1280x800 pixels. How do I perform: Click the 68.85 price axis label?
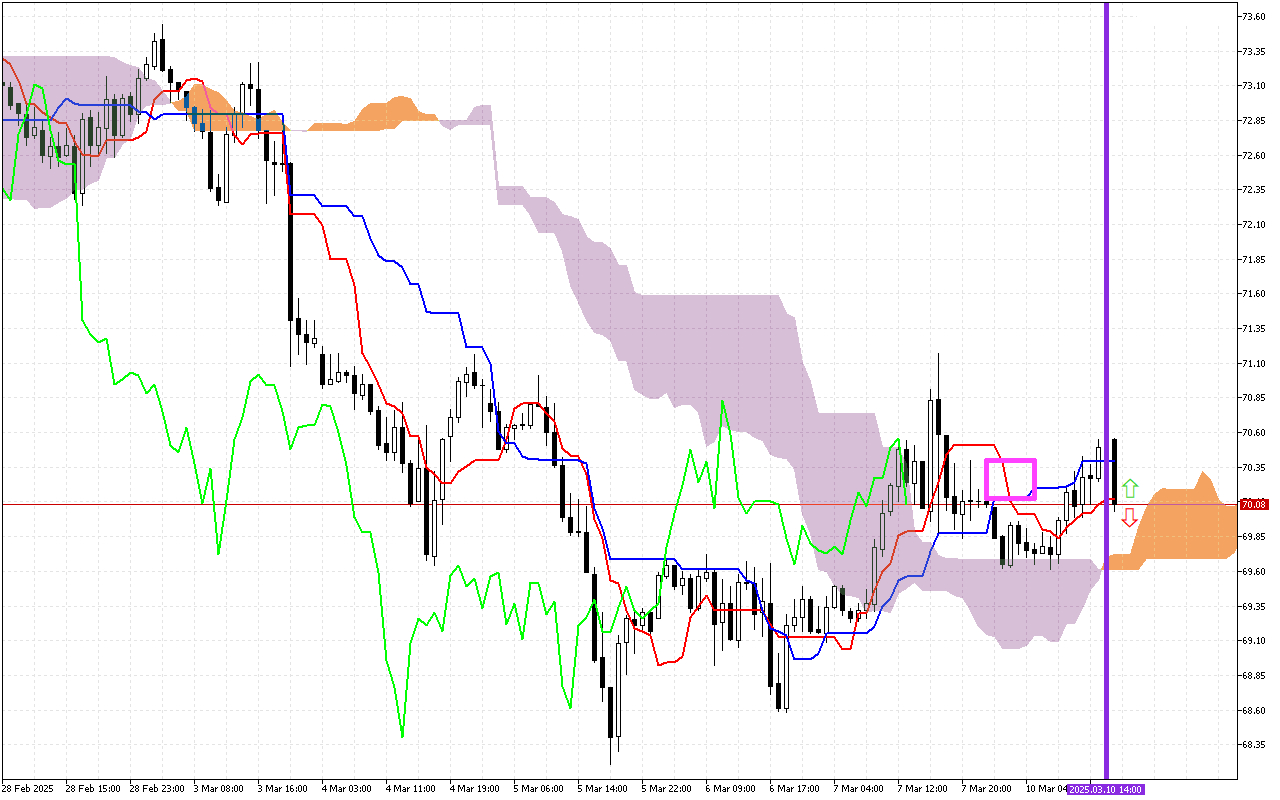coord(1254,676)
